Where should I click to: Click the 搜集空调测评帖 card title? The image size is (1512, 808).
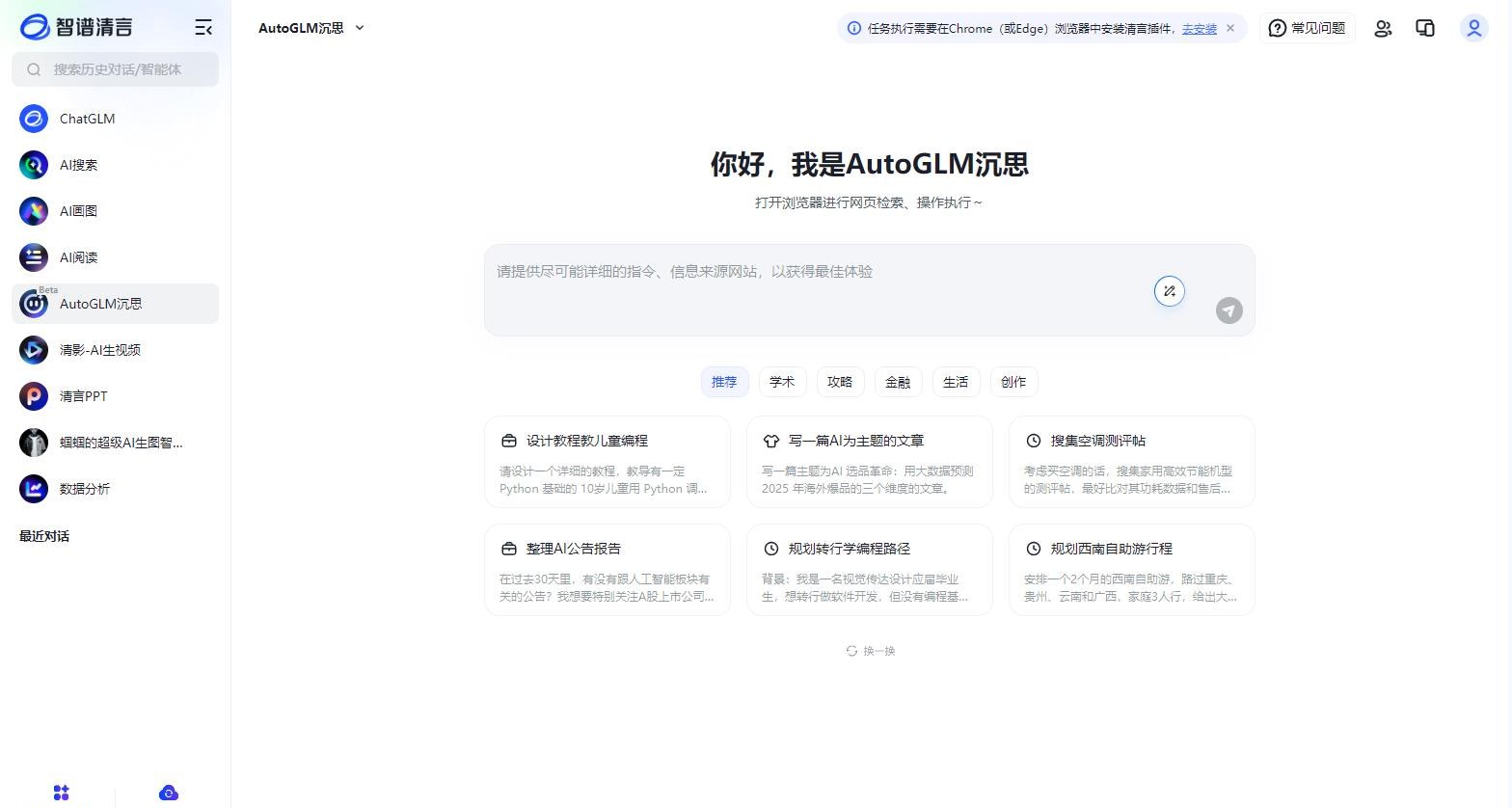pos(1098,441)
